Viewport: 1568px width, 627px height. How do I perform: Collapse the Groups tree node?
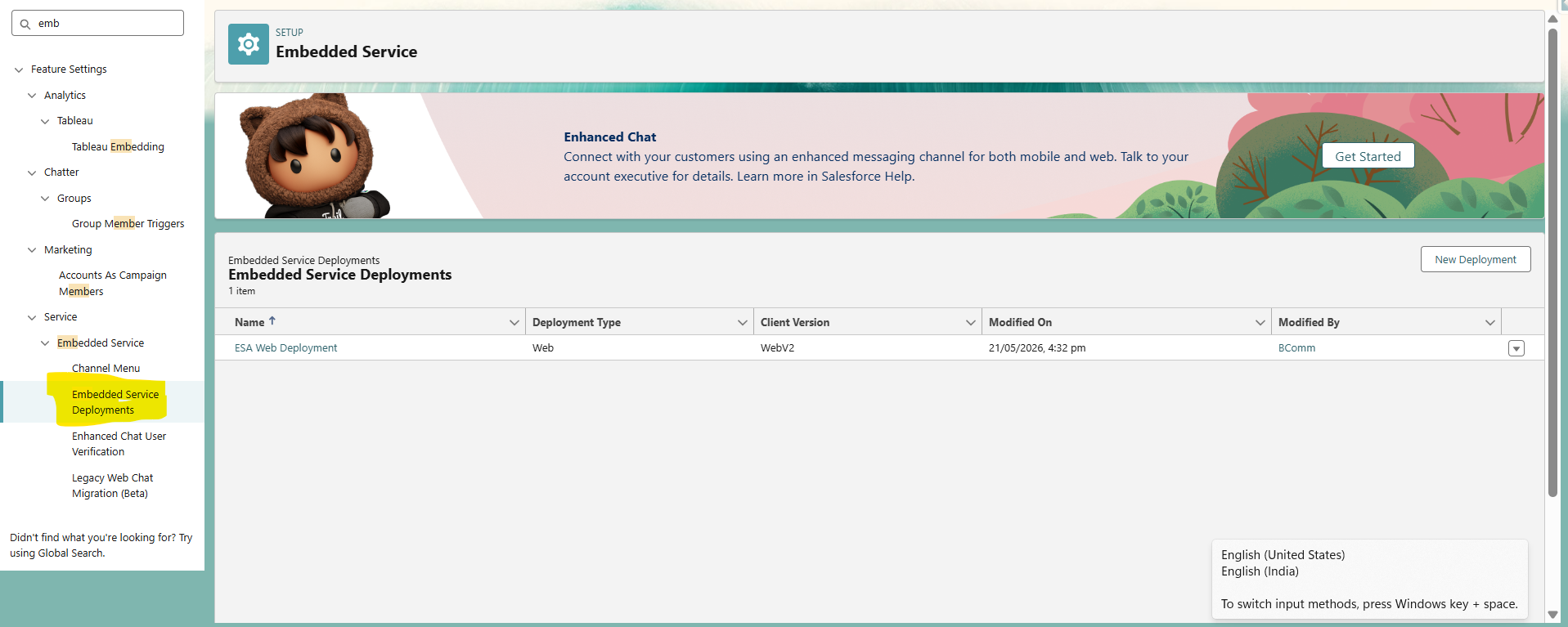click(45, 199)
